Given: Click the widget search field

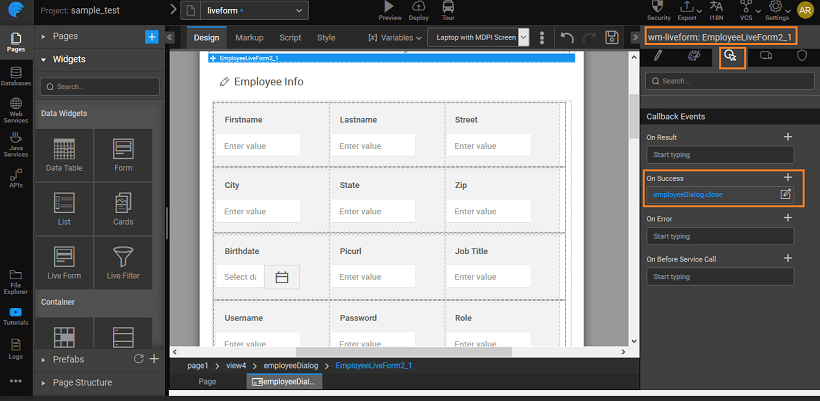Looking at the screenshot, I should pyautogui.click(x=100, y=87).
